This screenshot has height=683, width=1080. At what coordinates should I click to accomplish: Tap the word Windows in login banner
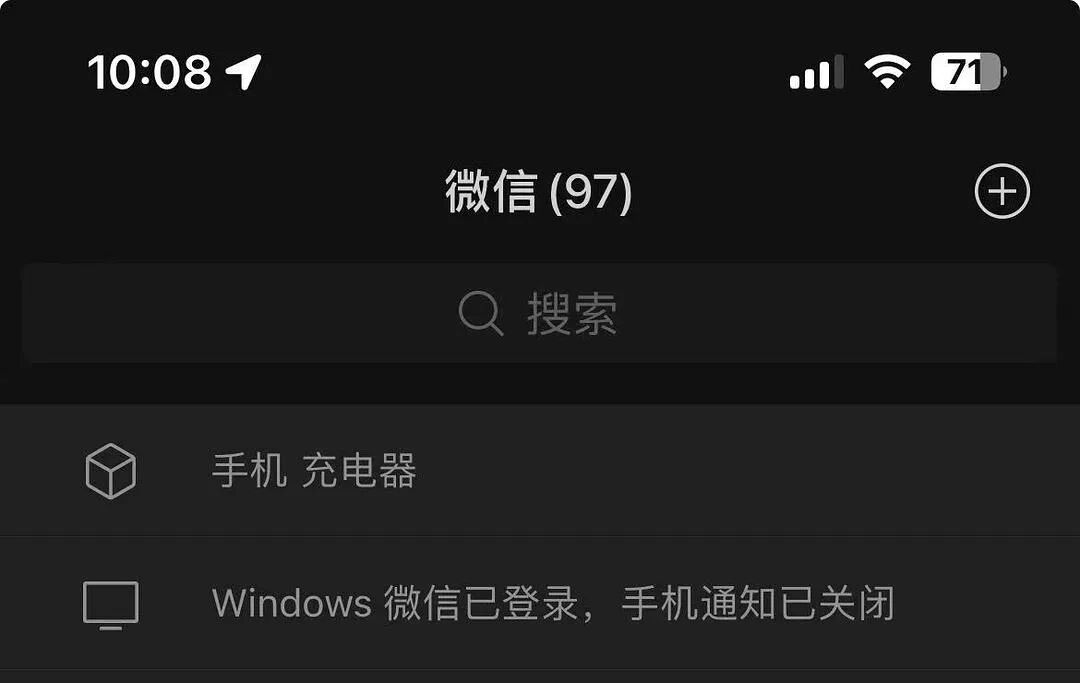pos(292,603)
